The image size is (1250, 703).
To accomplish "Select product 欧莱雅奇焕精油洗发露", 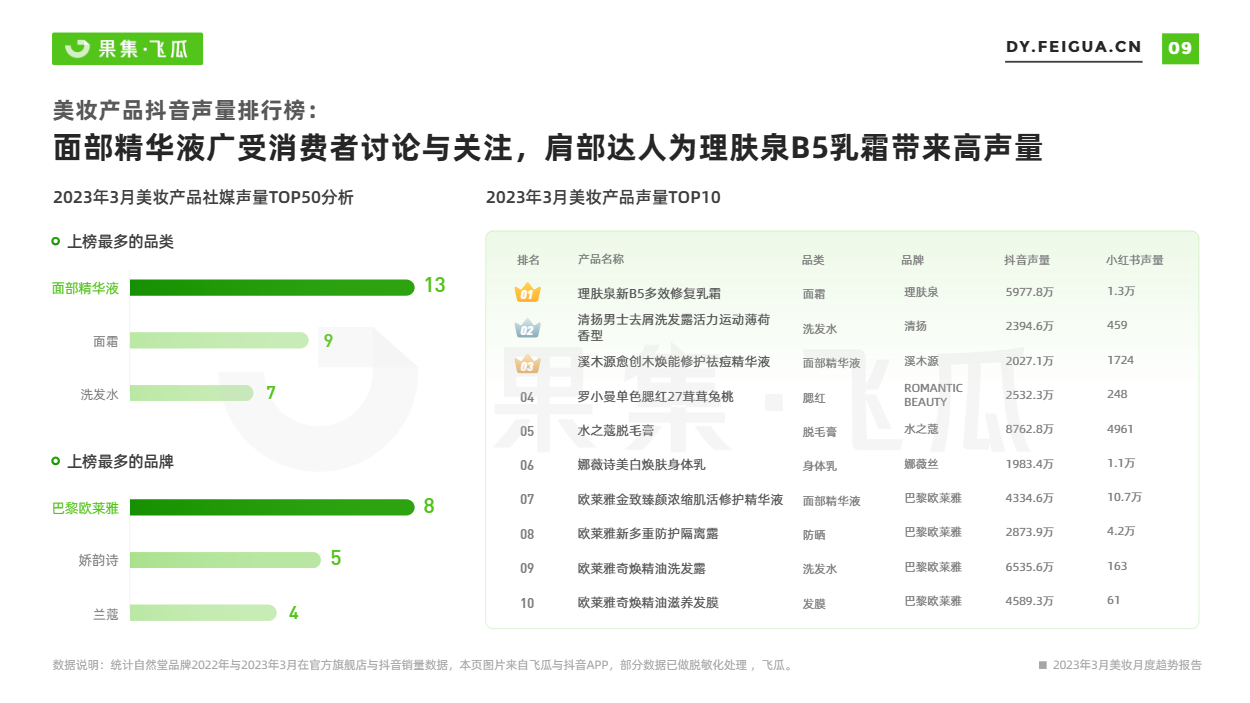I will coord(641,568).
